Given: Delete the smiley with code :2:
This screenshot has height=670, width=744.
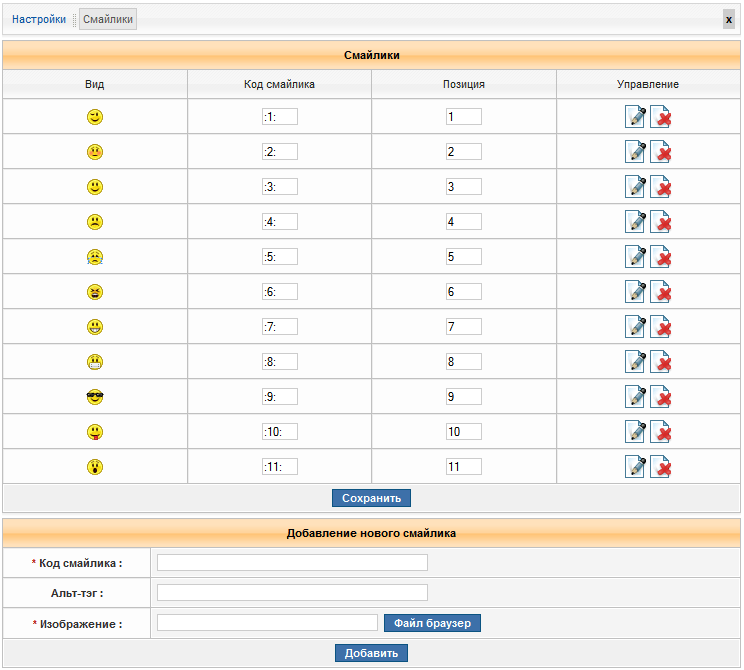Looking at the screenshot, I should [x=661, y=152].
